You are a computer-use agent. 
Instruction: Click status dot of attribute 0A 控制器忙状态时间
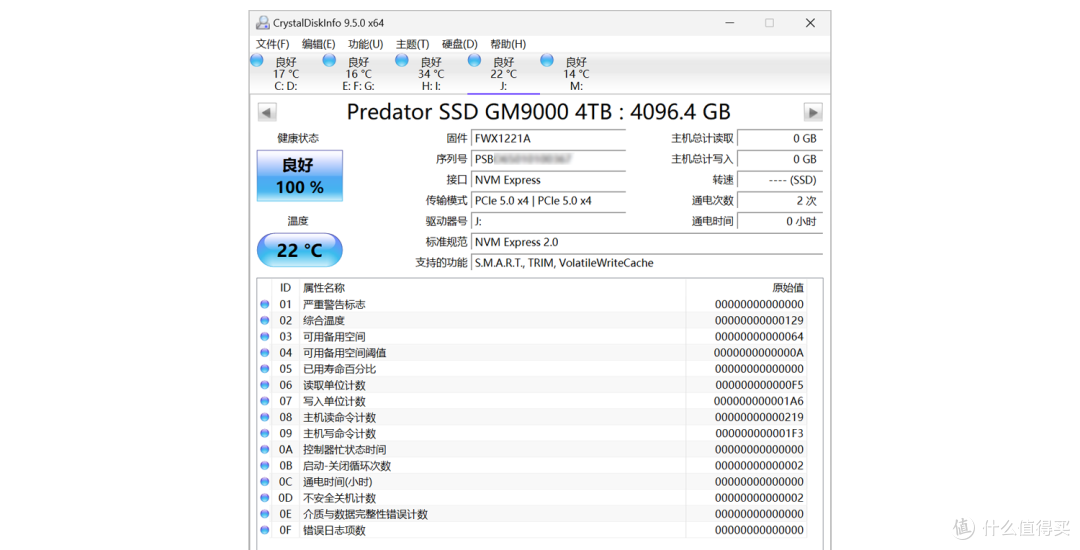click(264, 449)
